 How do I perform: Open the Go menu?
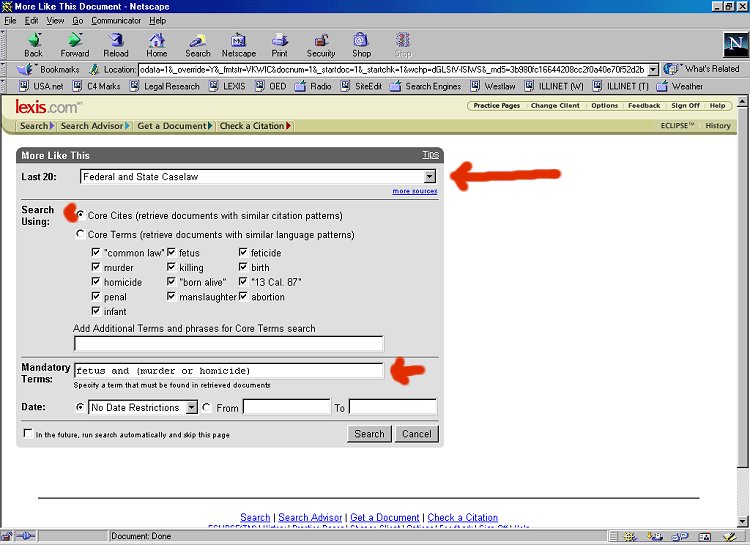[x=78, y=21]
